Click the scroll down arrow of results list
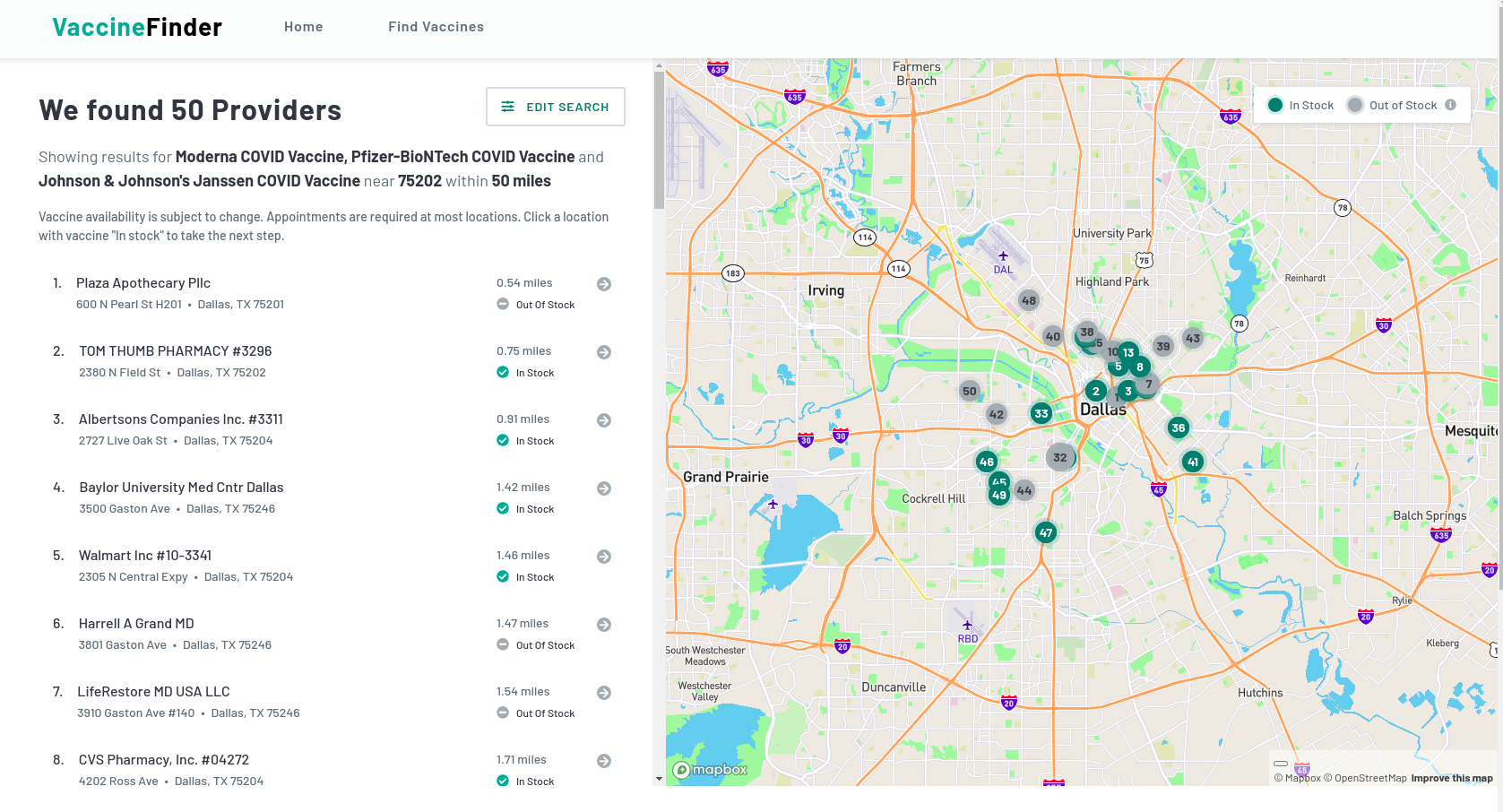 coord(660,779)
